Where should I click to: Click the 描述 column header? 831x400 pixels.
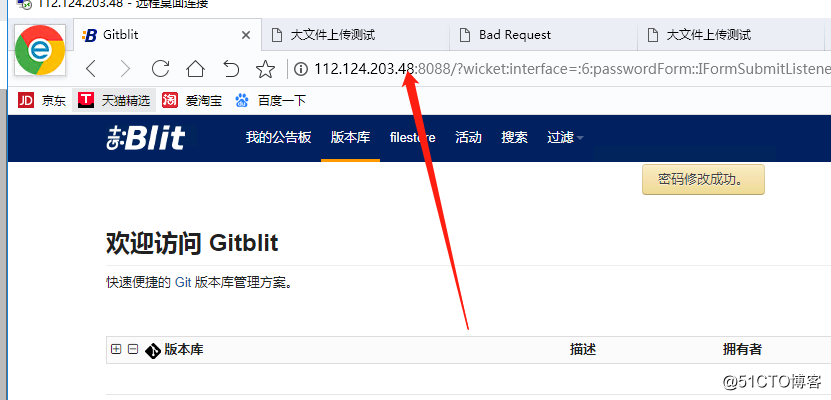pyautogui.click(x=583, y=349)
